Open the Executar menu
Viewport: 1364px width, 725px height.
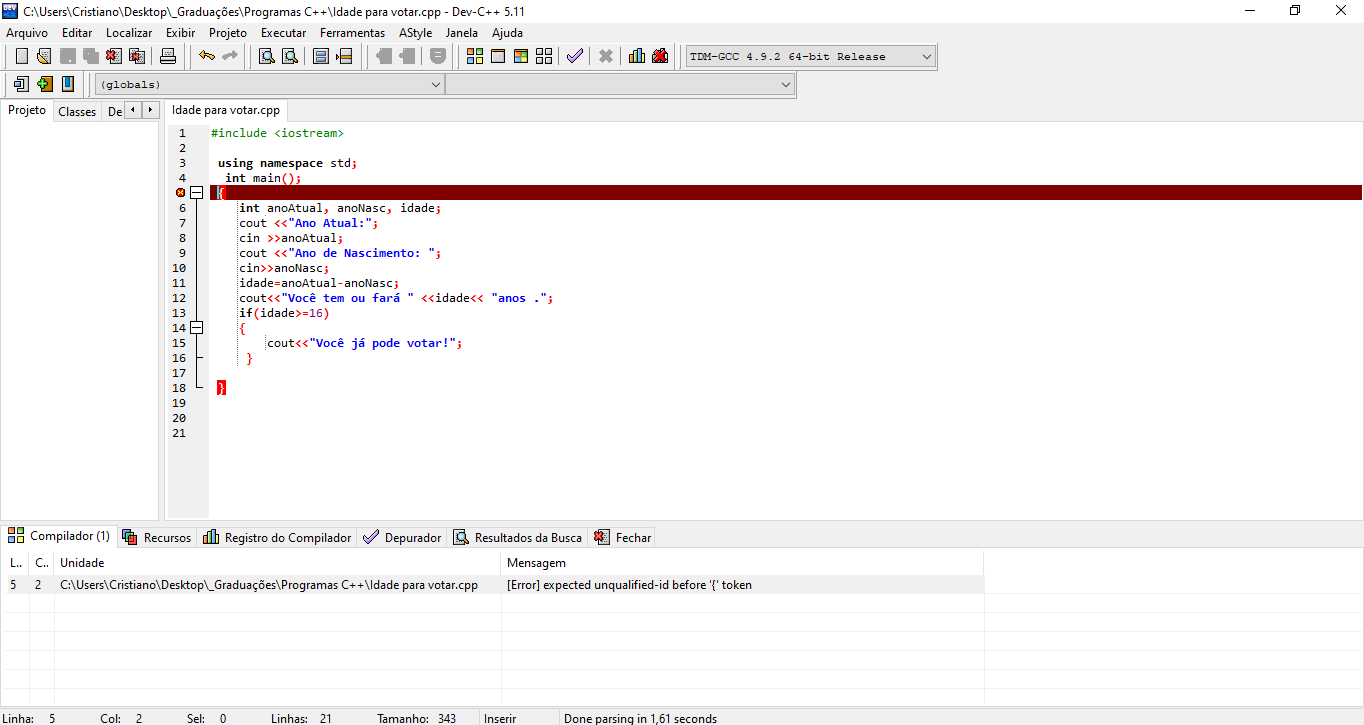(283, 33)
